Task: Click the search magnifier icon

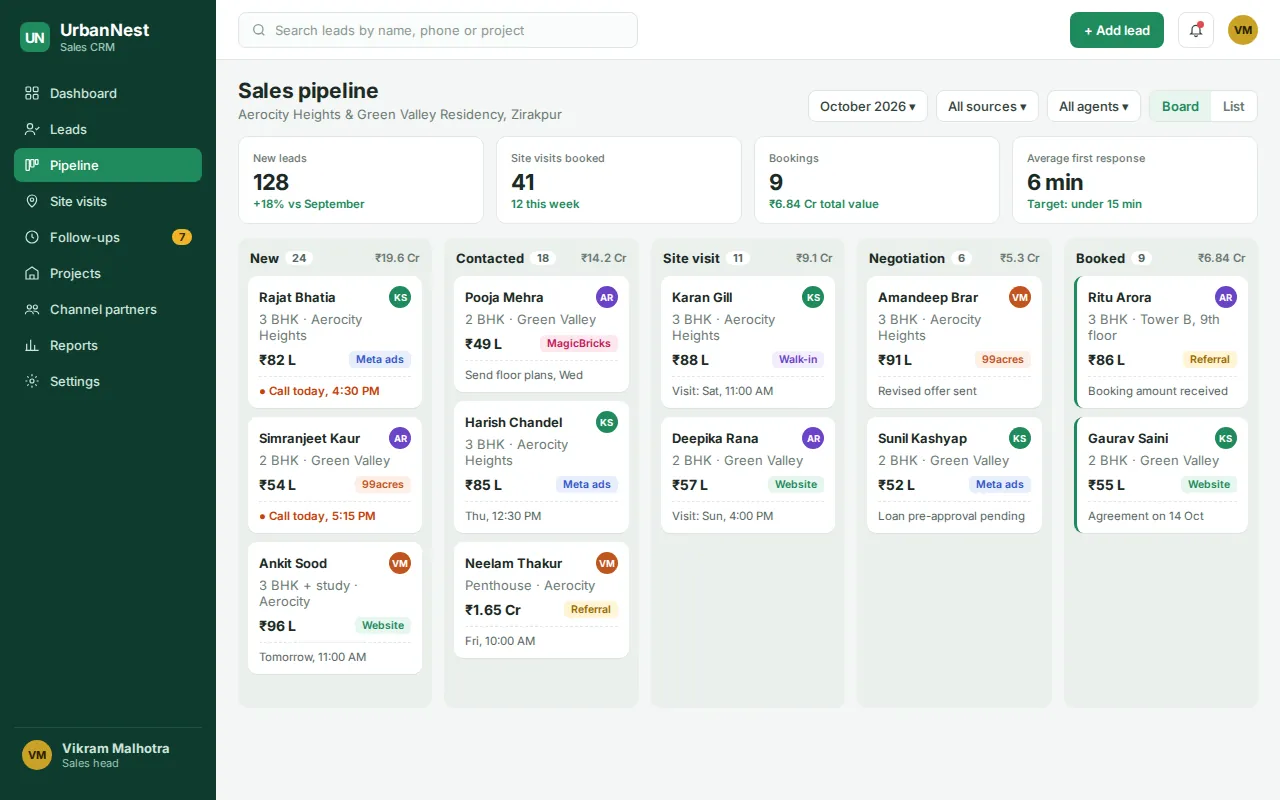Action: pos(259,30)
